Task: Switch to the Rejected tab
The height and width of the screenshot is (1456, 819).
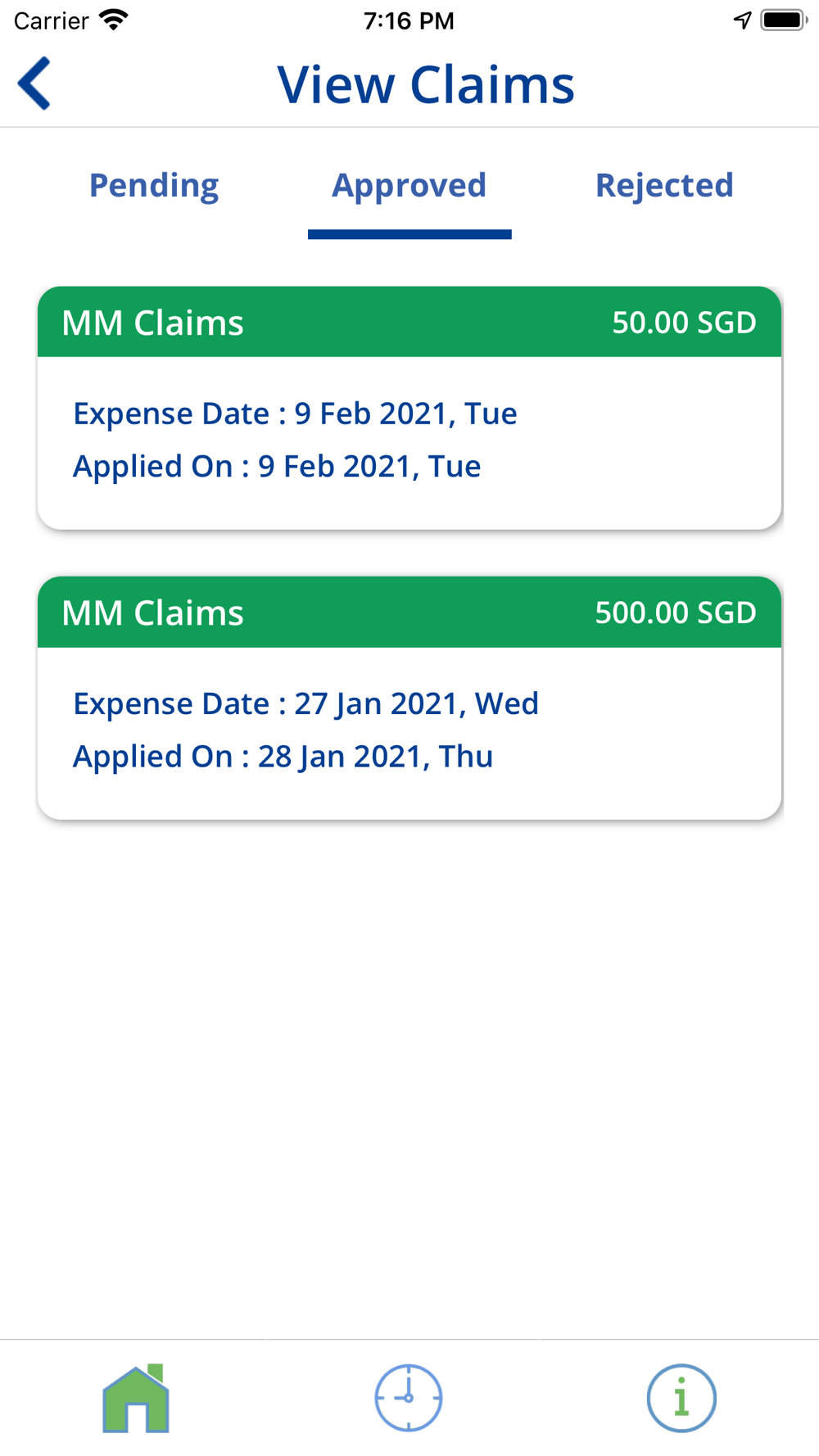Action: pos(664,186)
